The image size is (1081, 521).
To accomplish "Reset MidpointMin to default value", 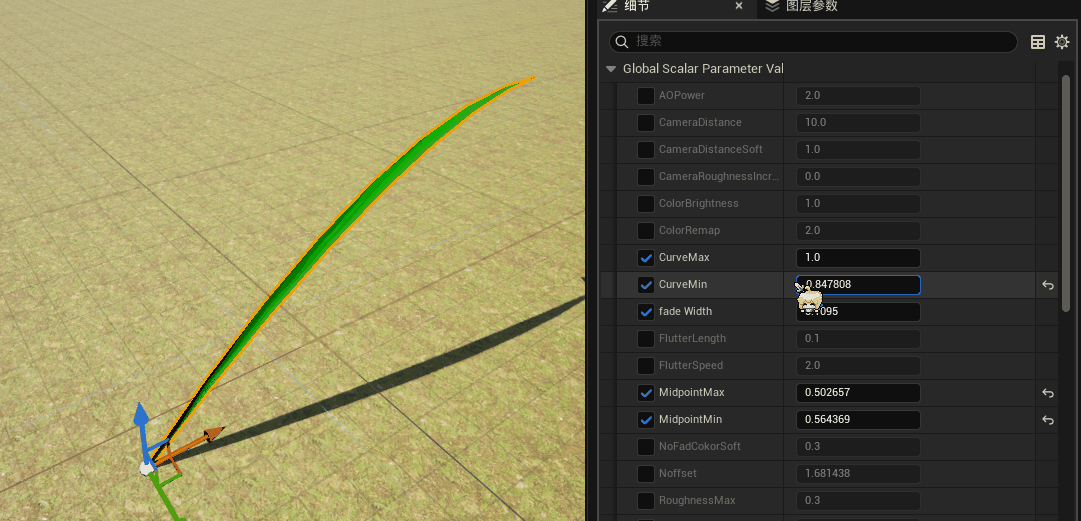I will tap(1048, 420).
